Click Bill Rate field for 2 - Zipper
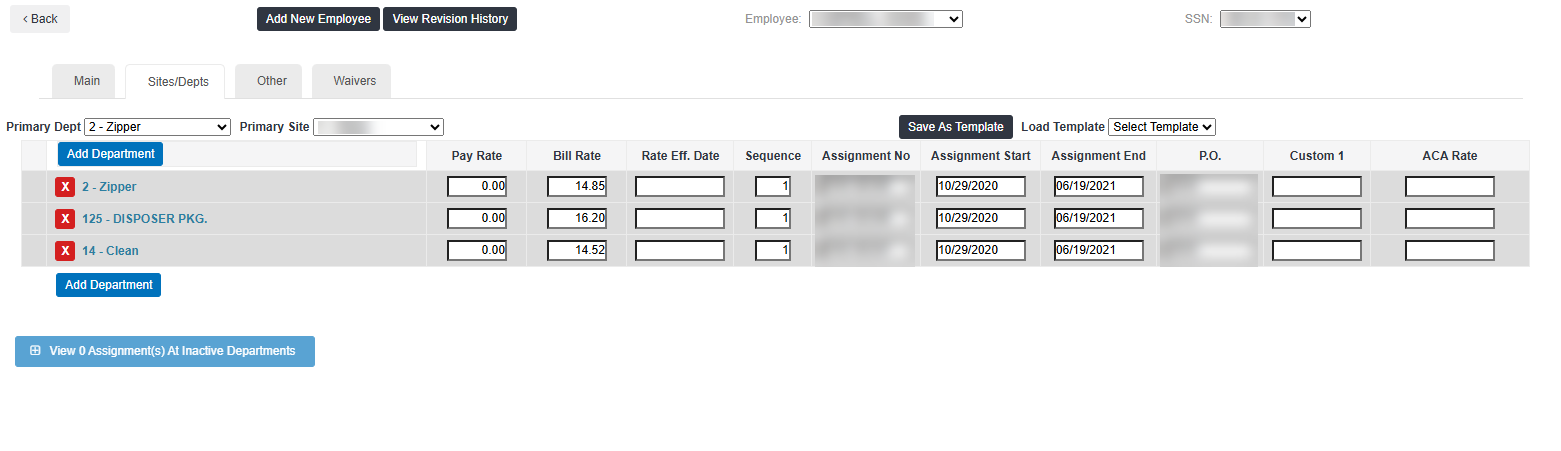The height and width of the screenshot is (451, 1561). point(577,187)
